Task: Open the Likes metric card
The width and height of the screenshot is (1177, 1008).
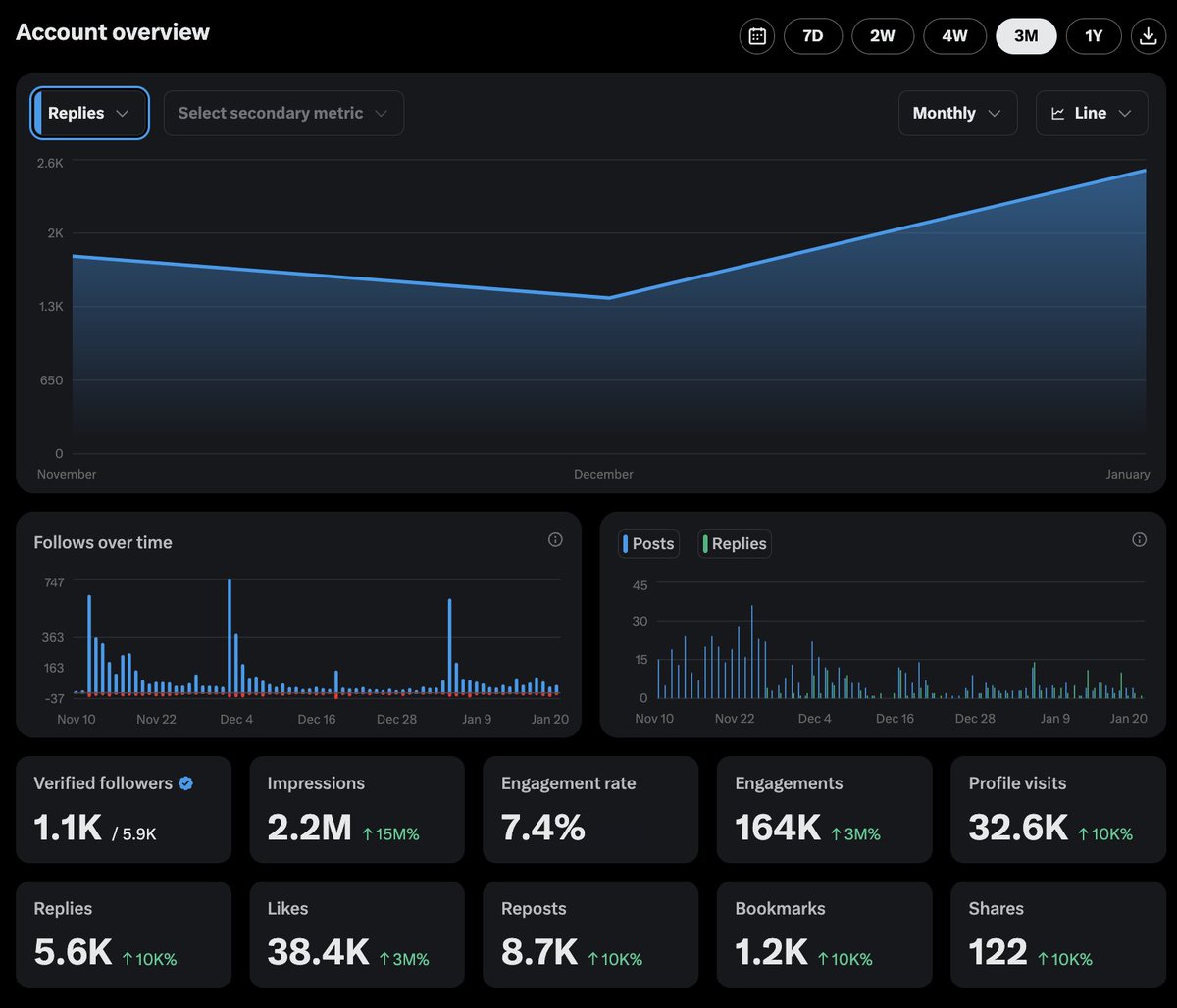Action: [x=357, y=934]
